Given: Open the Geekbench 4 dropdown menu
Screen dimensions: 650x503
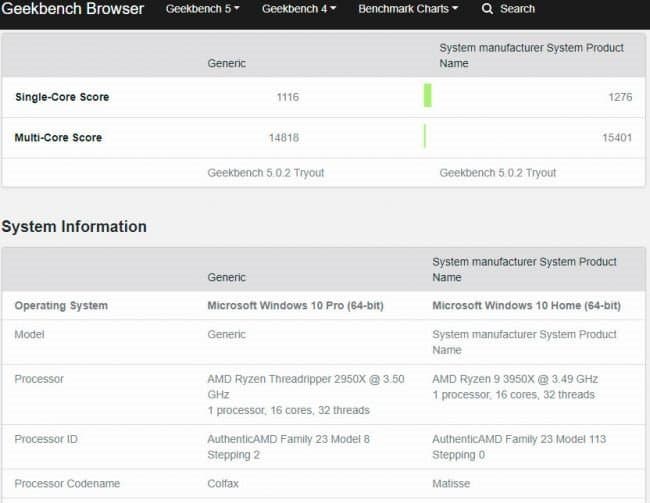Looking at the screenshot, I should tap(298, 9).
